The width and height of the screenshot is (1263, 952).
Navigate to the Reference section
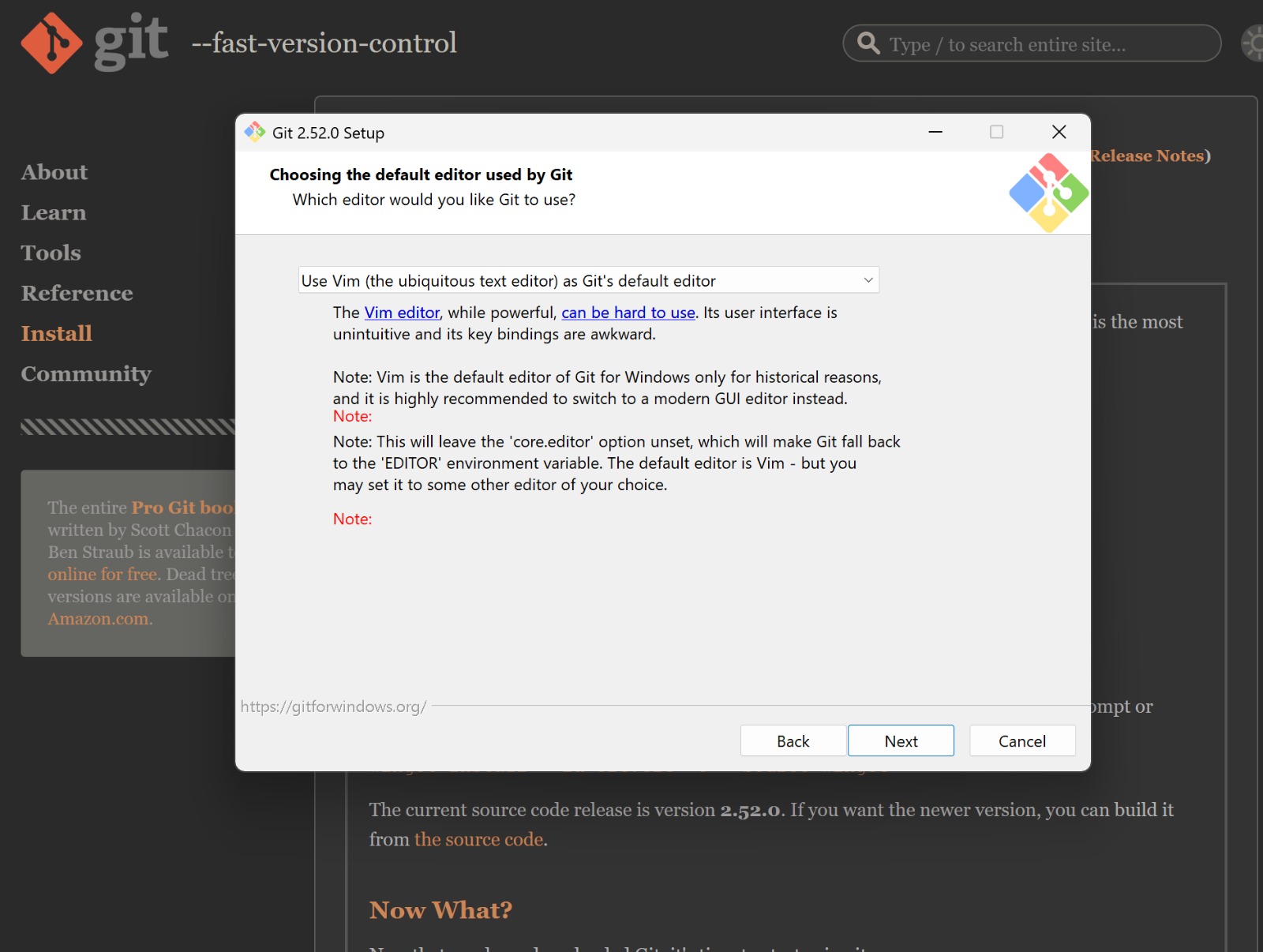(x=77, y=293)
